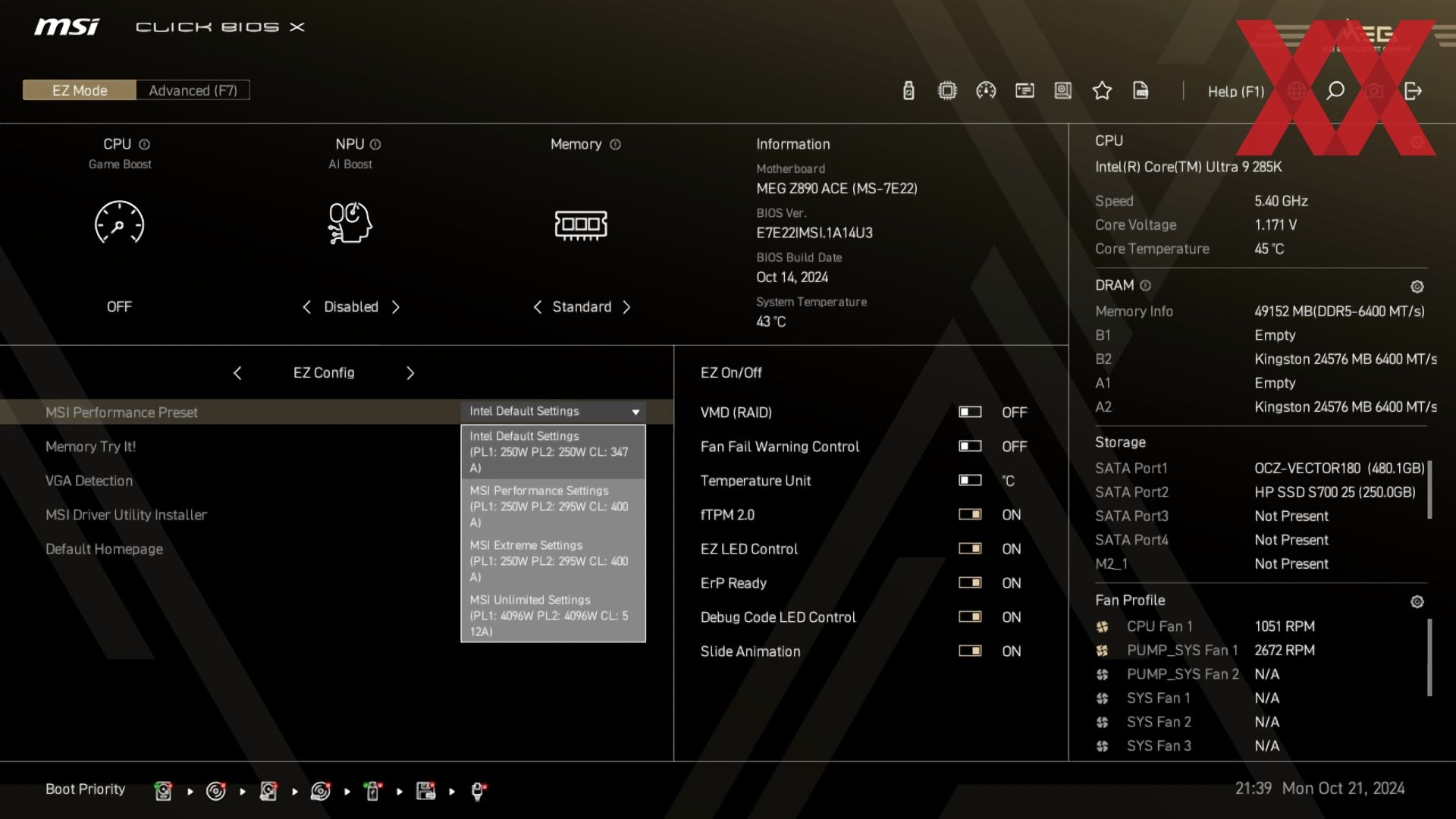Open the CPU chip icon in toolbar
The image size is (1456, 819).
click(x=947, y=91)
